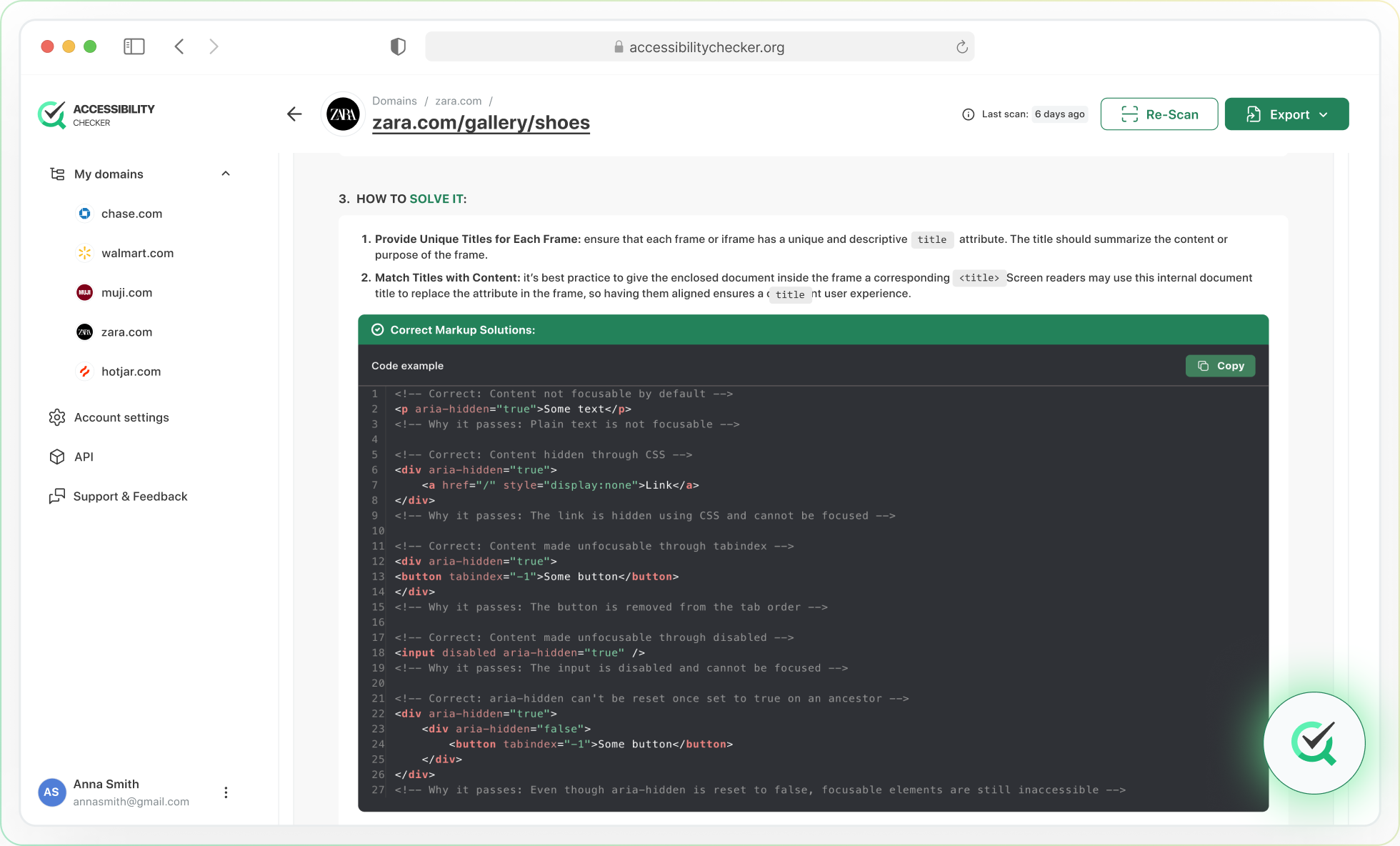Screen dimensions: 1400x846
Task: Reload the page with the refresh icon
Action: [961, 46]
